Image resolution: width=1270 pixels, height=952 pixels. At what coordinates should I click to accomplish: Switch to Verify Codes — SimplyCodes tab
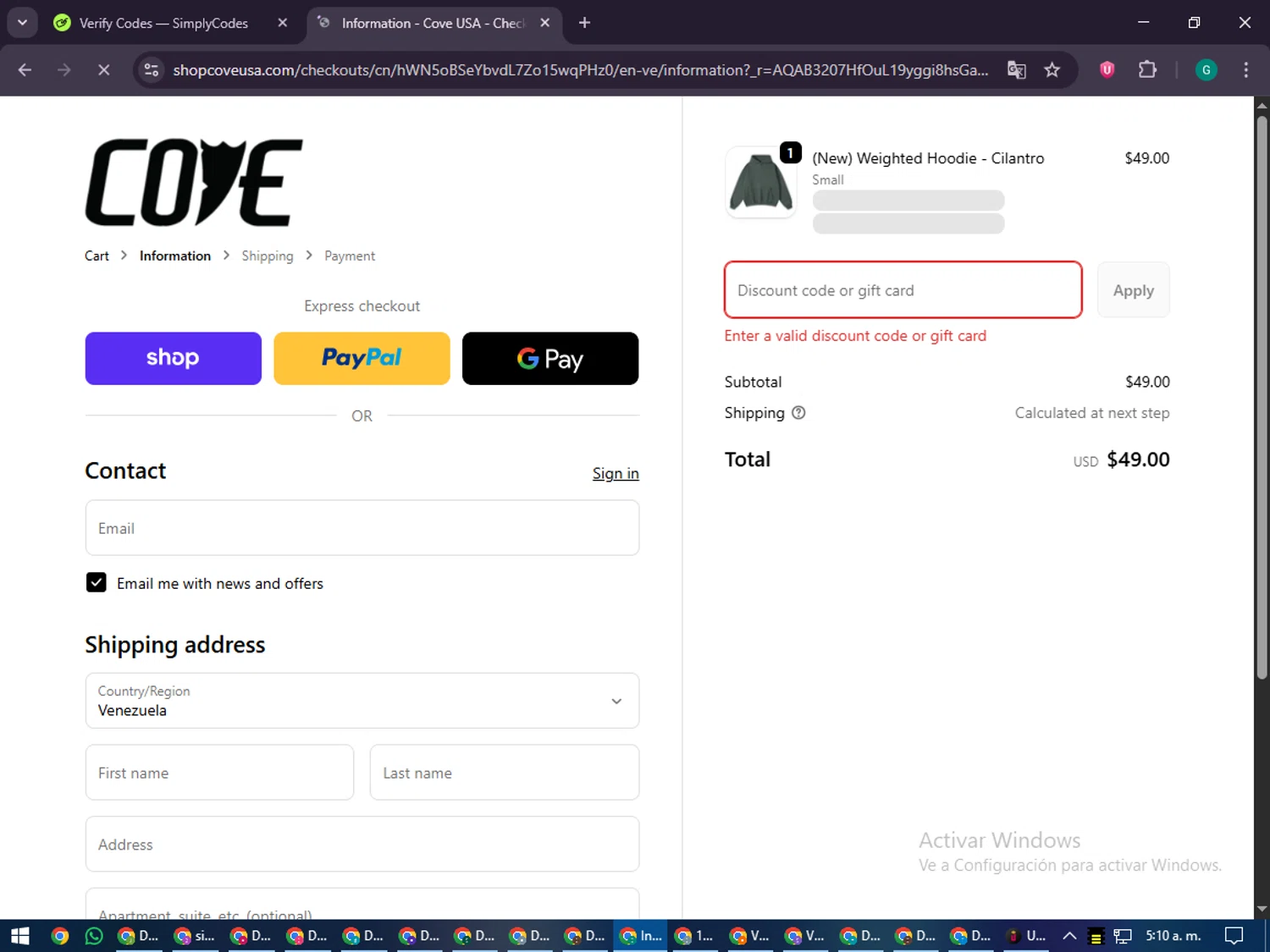tap(163, 23)
